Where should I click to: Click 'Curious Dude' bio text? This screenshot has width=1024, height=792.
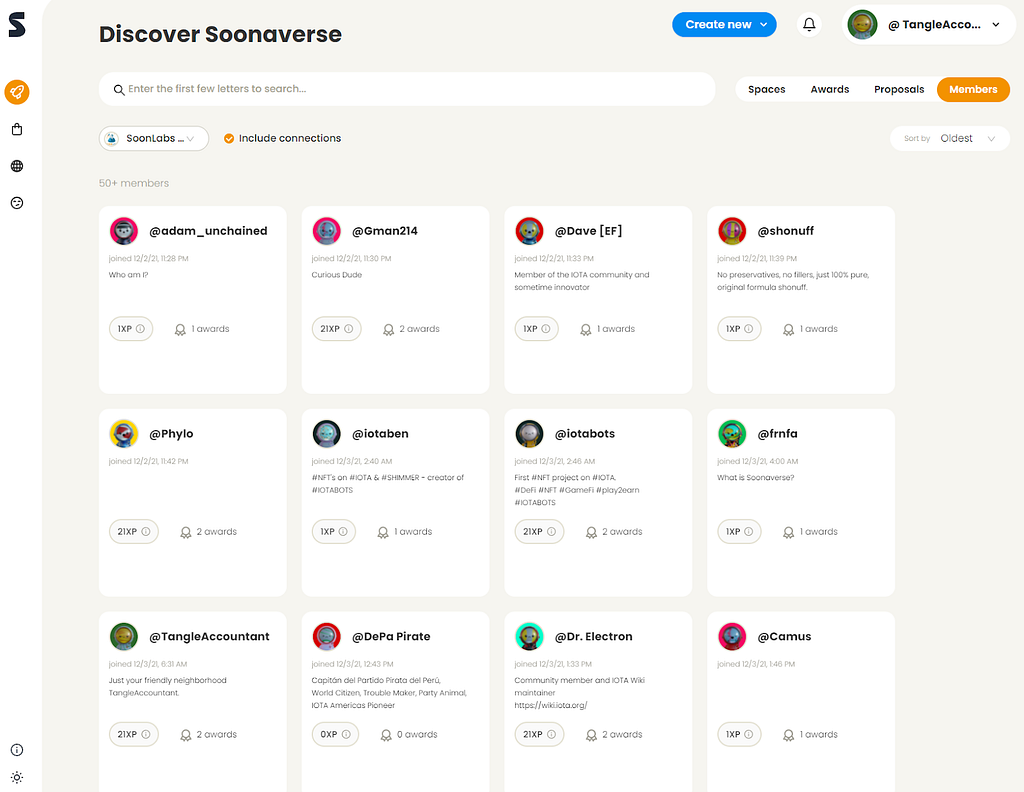[336, 275]
